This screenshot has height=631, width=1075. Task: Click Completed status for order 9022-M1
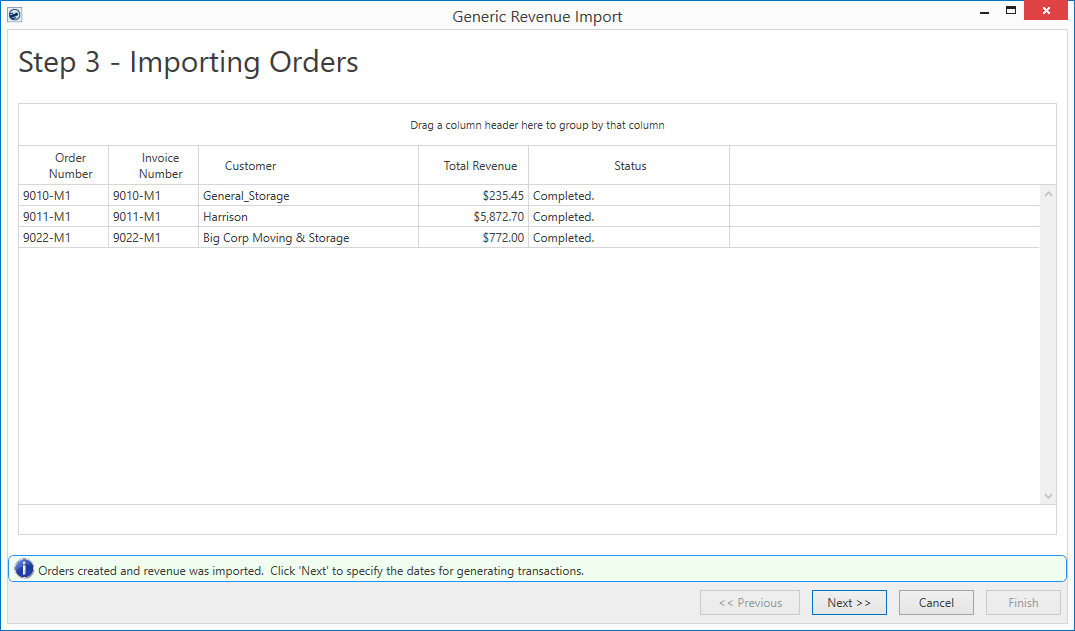[563, 238]
